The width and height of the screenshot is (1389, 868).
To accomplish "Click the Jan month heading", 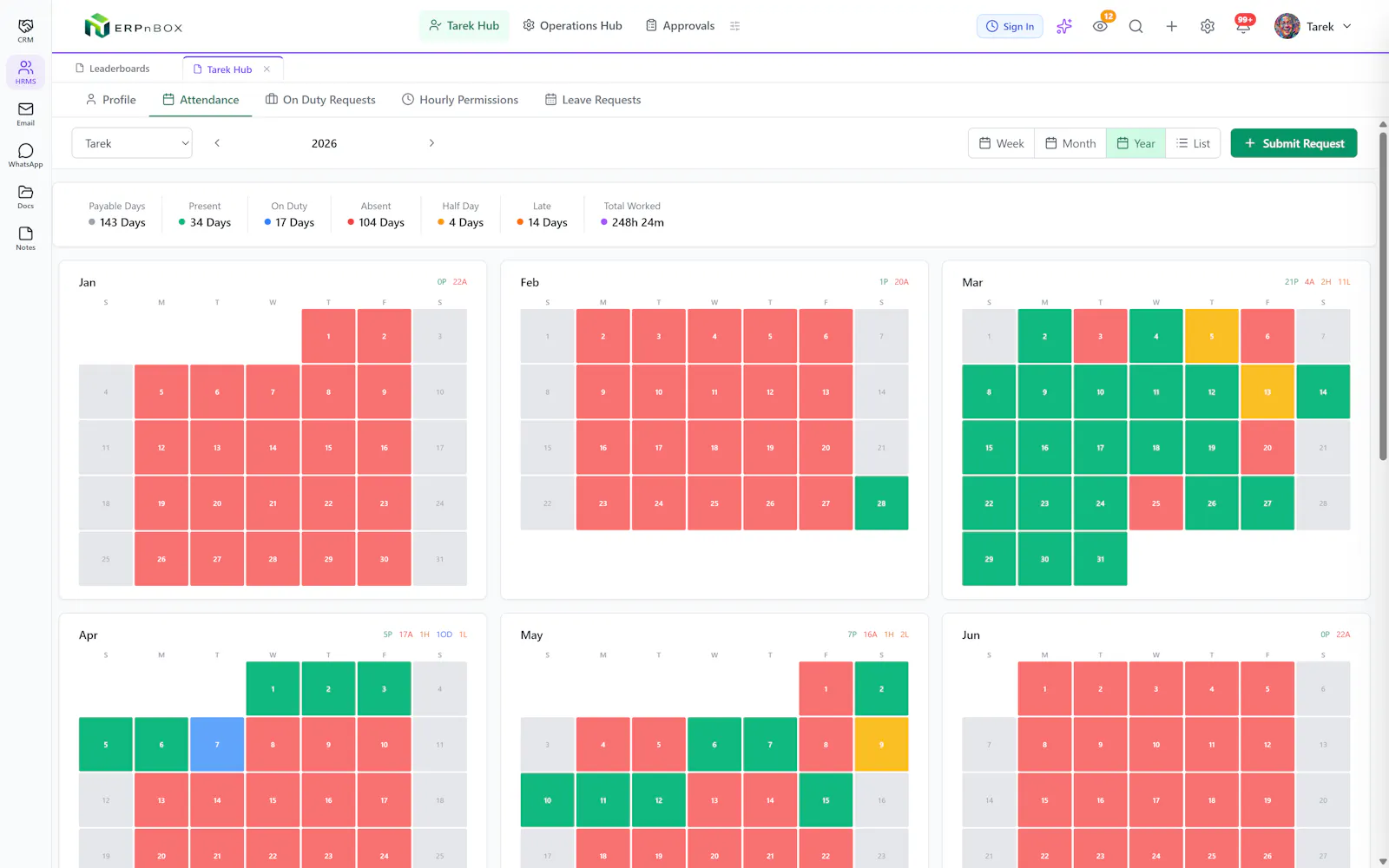I will tap(88, 282).
